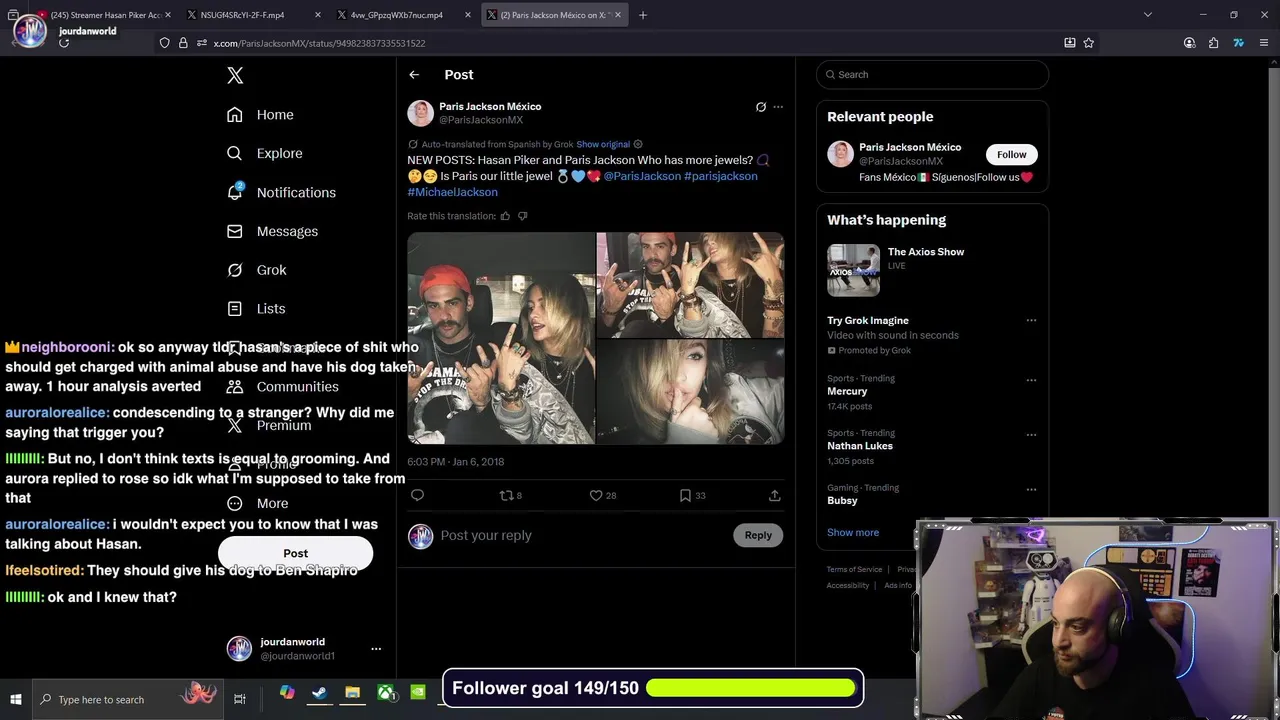The width and height of the screenshot is (1280, 720).
Task: Click the back arrow beside Post
Action: tap(414, 75)
